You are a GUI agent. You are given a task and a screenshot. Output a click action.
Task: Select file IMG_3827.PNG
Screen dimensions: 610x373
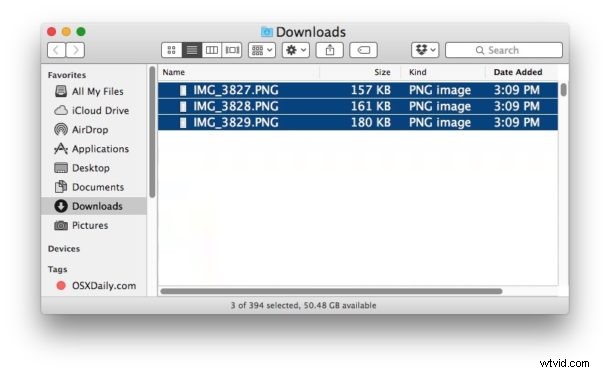358,90
